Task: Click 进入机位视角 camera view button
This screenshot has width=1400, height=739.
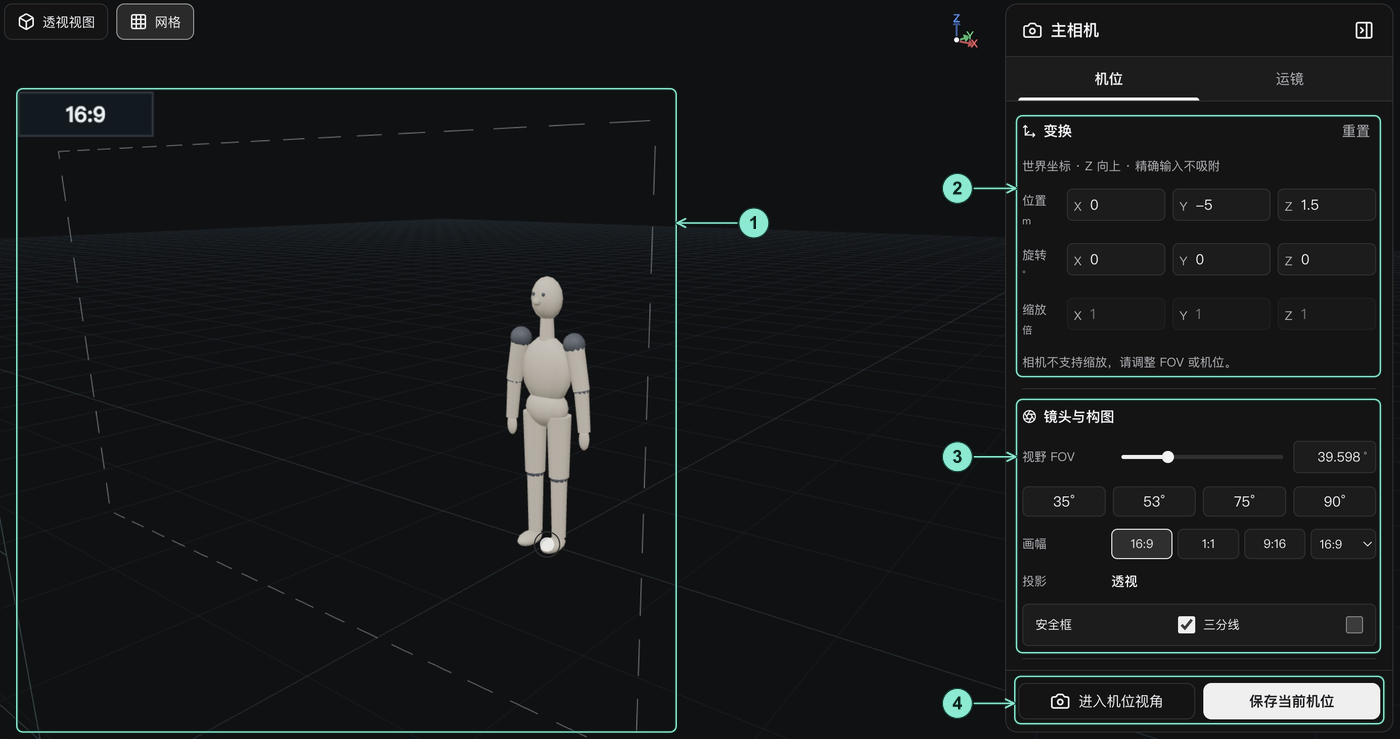Action: [x=1107, y=701]
